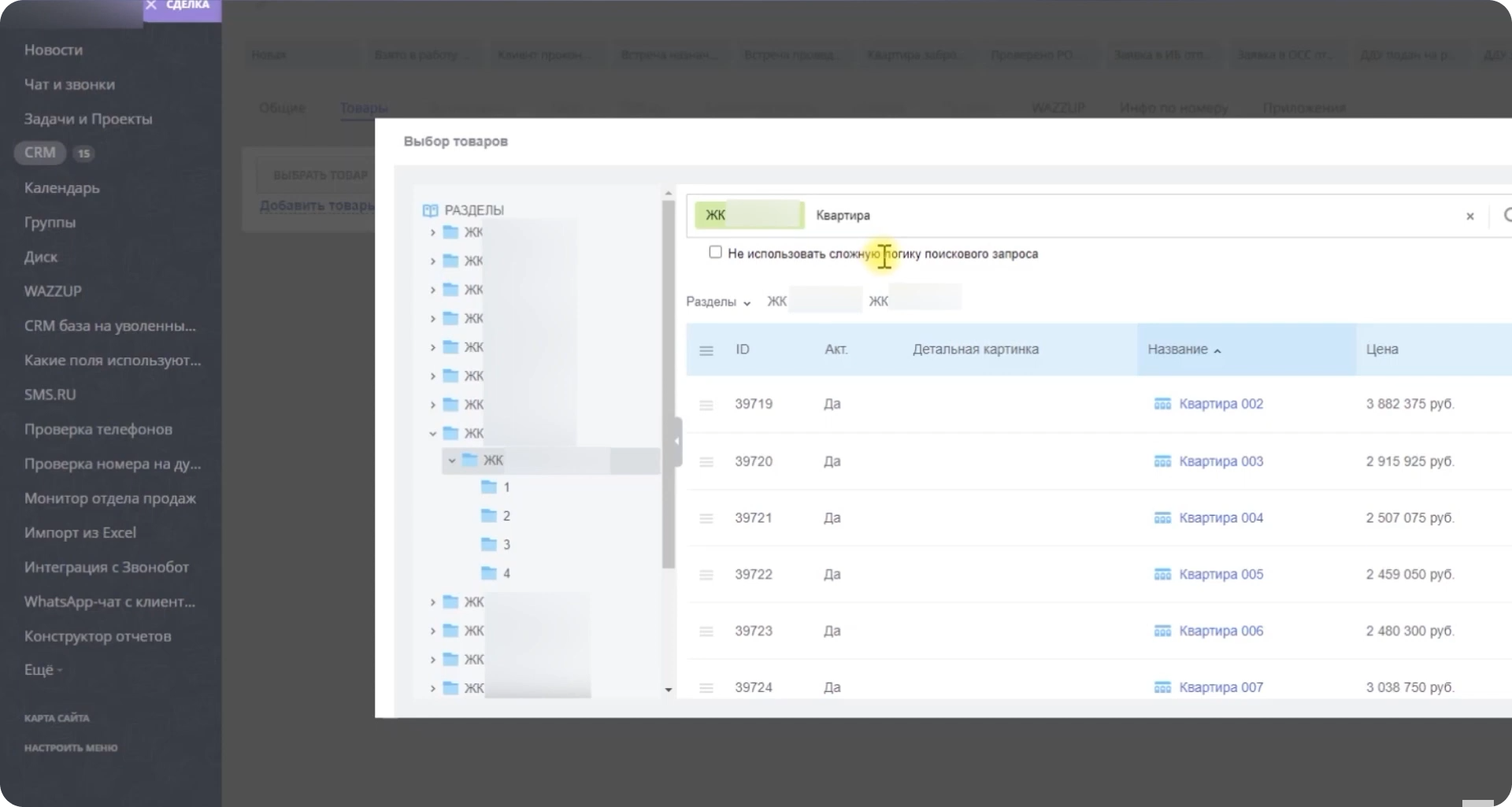Open the Квартира 007 product link
Viewport: 1512px width, 807px height.
click(x=1221, y=687)
